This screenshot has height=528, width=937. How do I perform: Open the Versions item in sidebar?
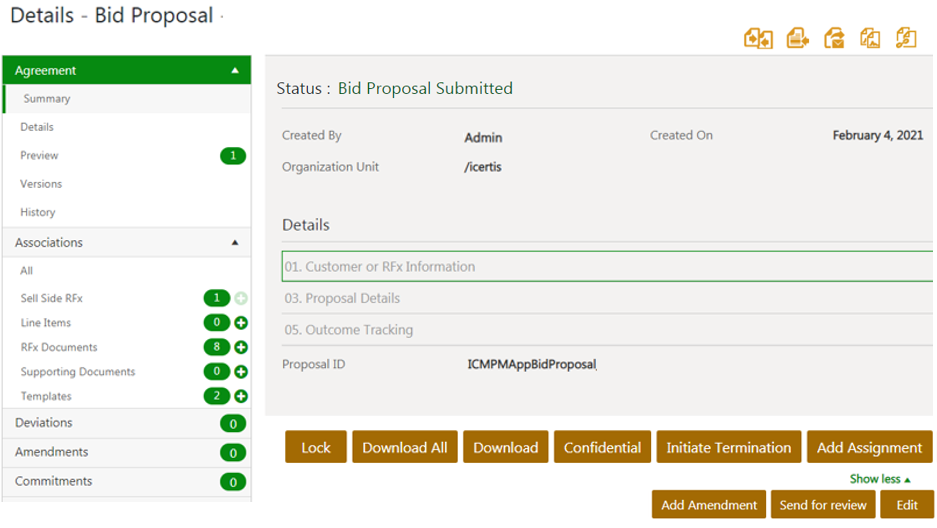click(41, 184)
